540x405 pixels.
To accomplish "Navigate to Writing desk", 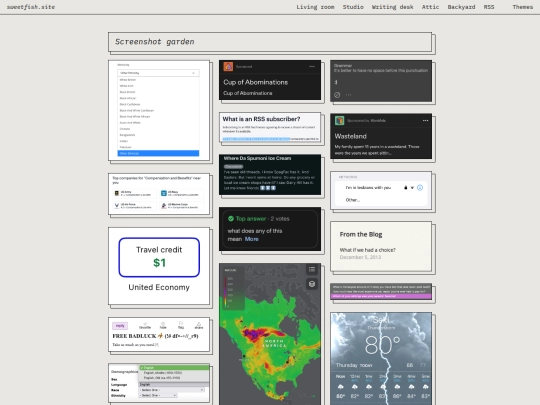I will pyautogui.click(x=393, y=7).
